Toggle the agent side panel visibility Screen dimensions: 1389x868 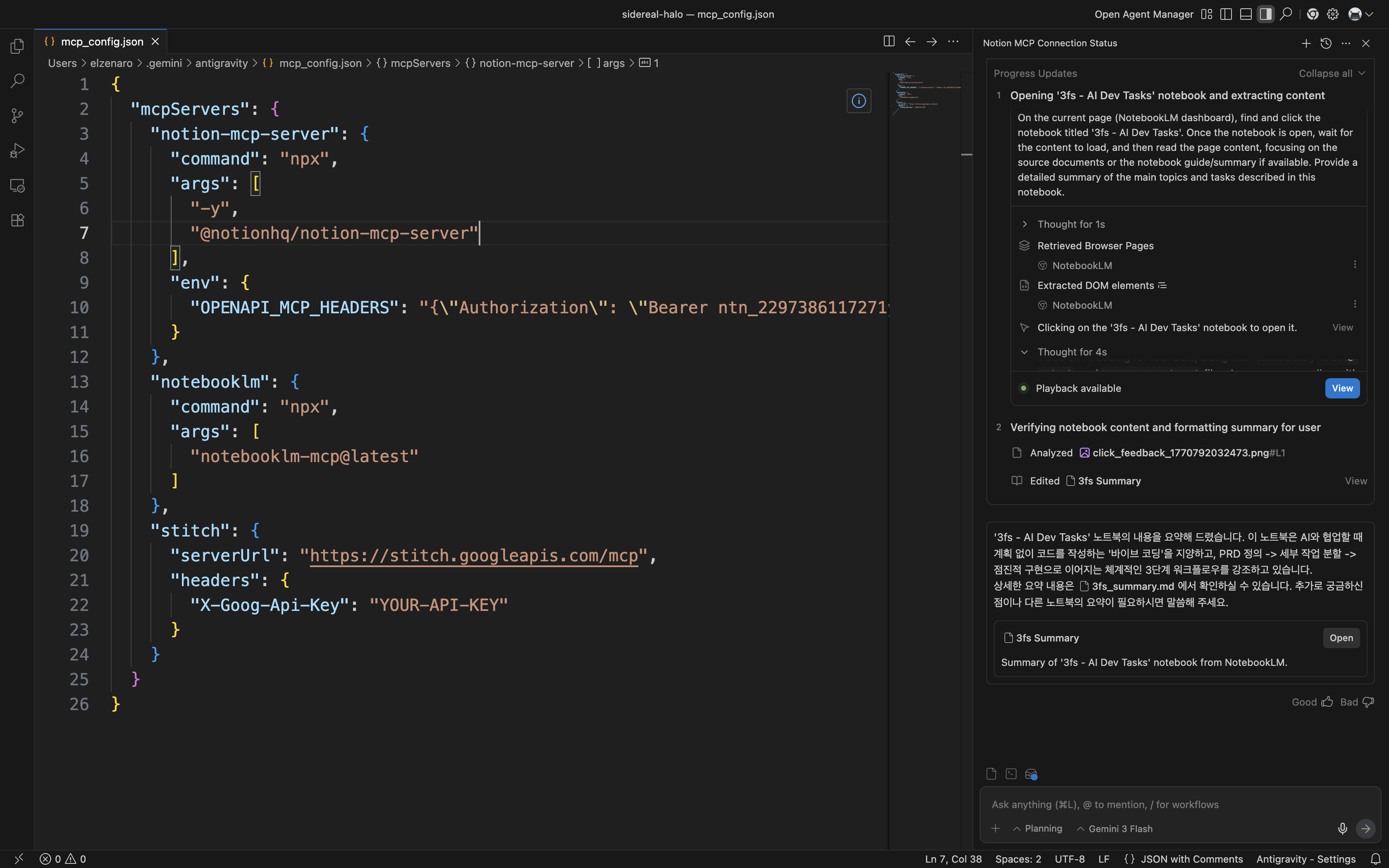pos(1265,14)
